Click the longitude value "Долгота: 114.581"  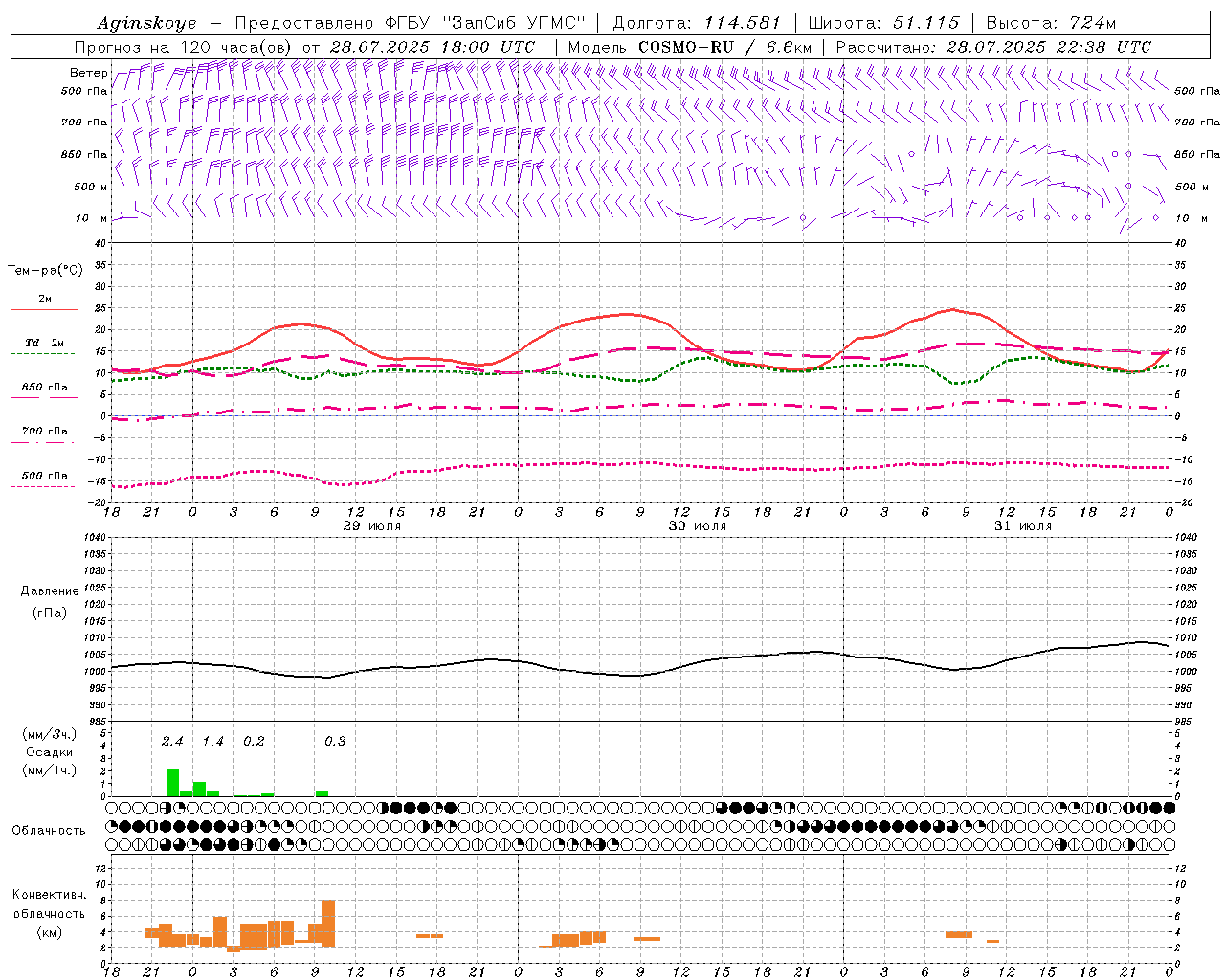tap(697, 23)
